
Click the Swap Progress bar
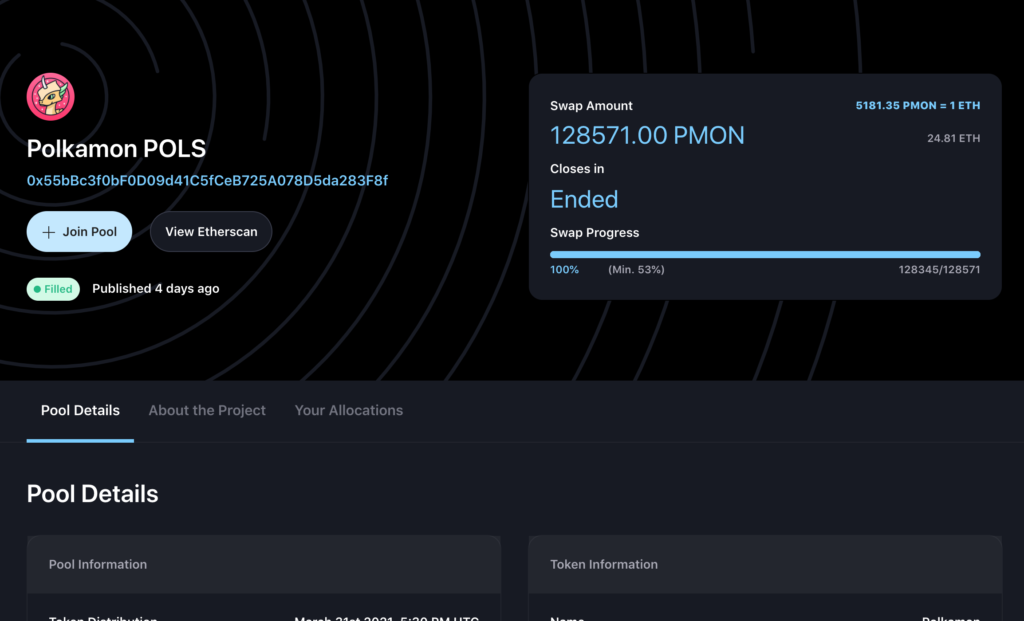click(765, 255)
